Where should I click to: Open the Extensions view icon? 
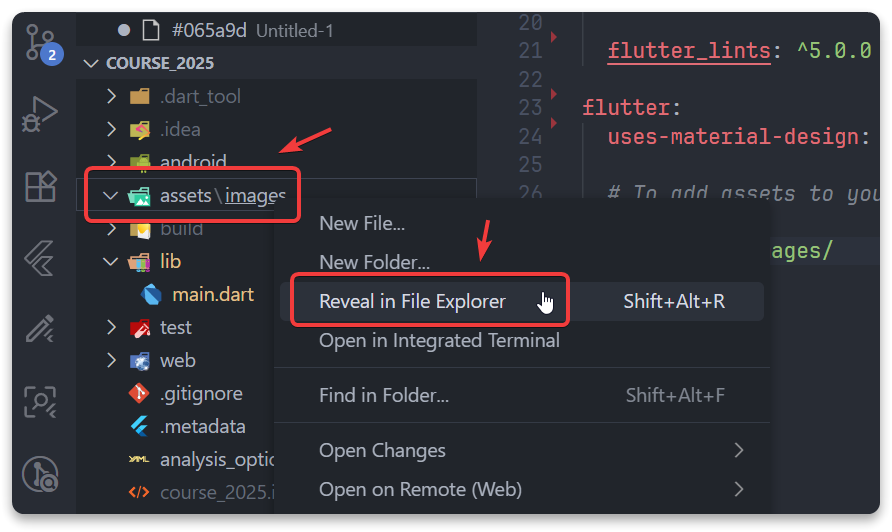click(x=41, y=187)
